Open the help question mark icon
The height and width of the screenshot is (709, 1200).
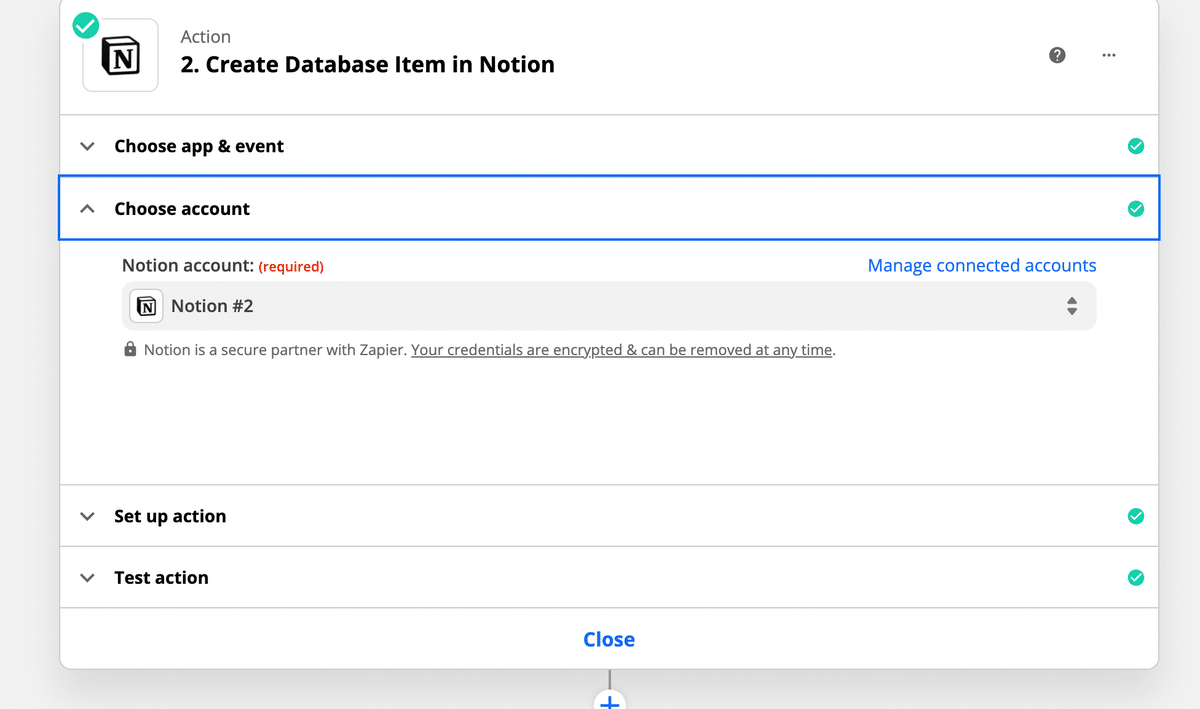(x=1057, y=55)
